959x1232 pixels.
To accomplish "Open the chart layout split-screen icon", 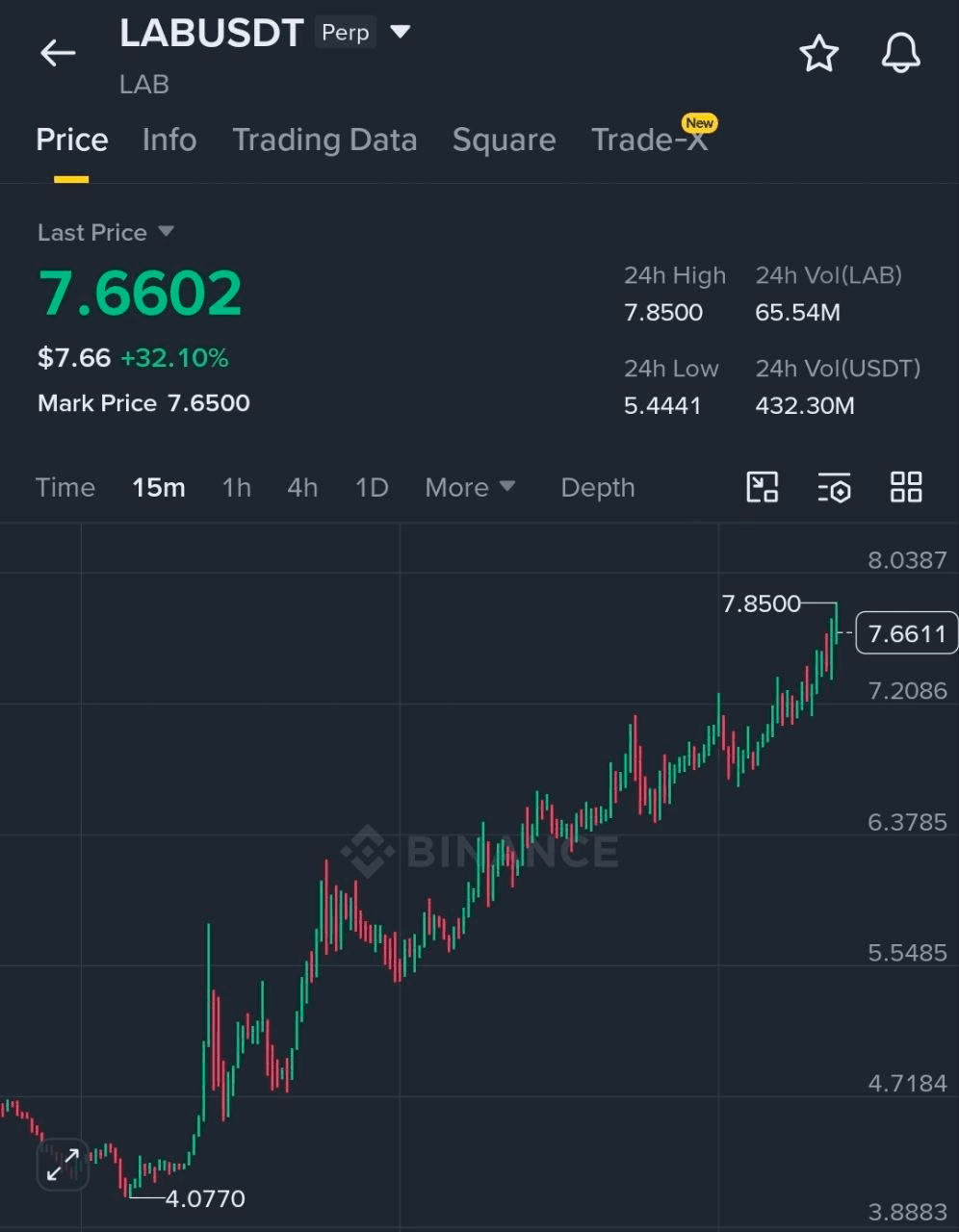I will pos(763,487).
